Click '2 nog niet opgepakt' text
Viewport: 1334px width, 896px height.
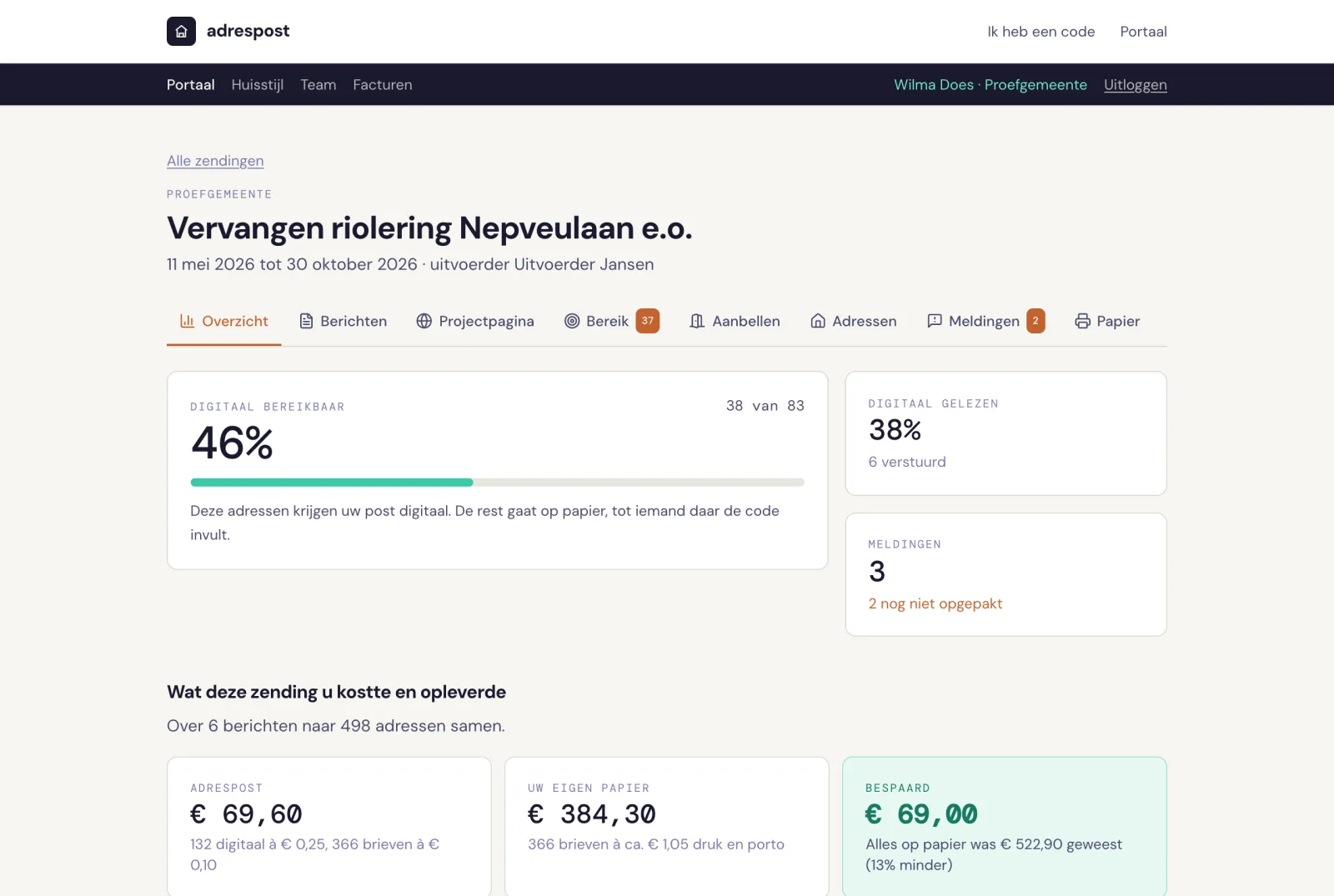point(935,603)
